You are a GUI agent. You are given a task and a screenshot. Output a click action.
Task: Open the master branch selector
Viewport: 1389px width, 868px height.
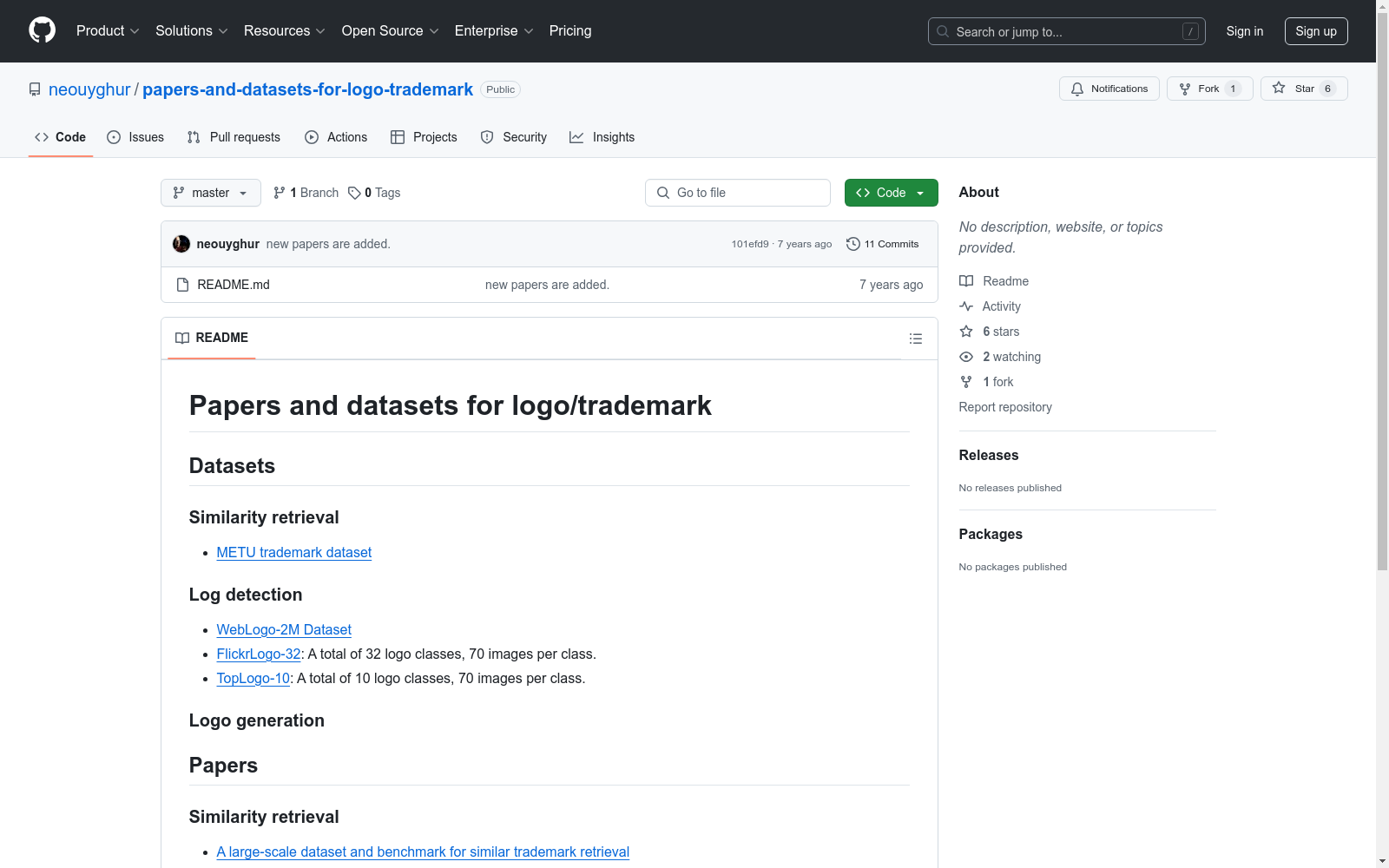coord(211,193)
